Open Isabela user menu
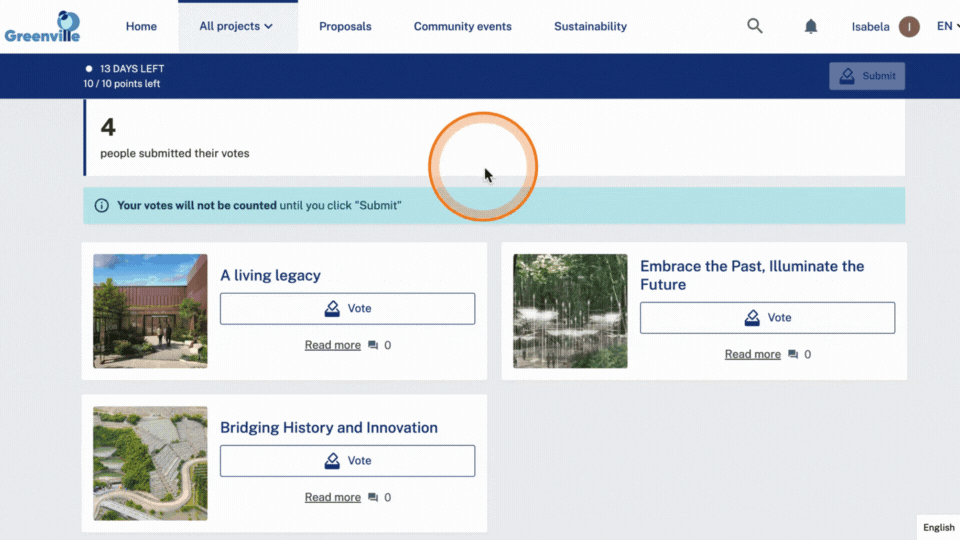The image size is (960, 540). click(870, 26)
